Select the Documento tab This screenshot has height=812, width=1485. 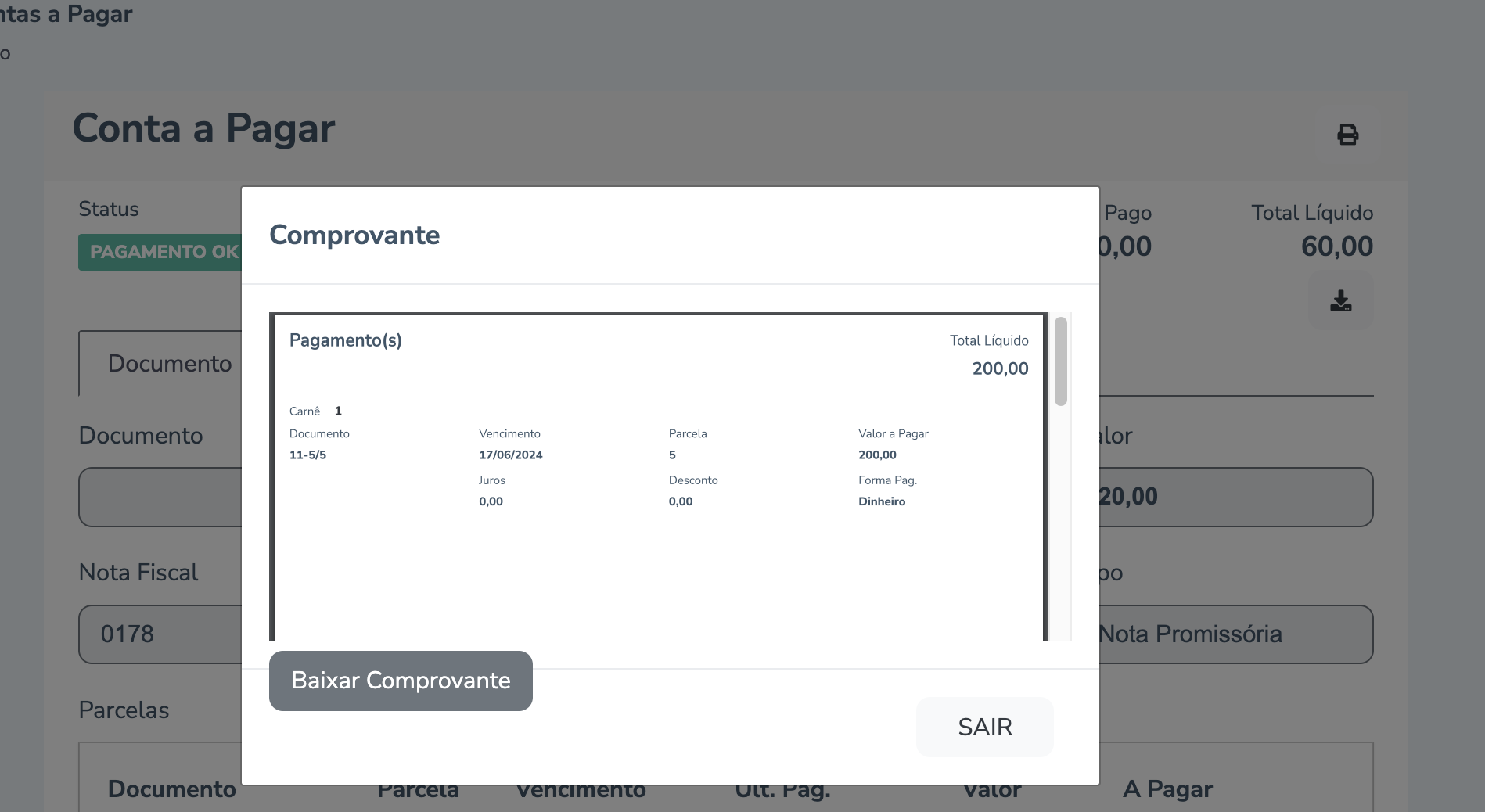[x=169, y=364]
